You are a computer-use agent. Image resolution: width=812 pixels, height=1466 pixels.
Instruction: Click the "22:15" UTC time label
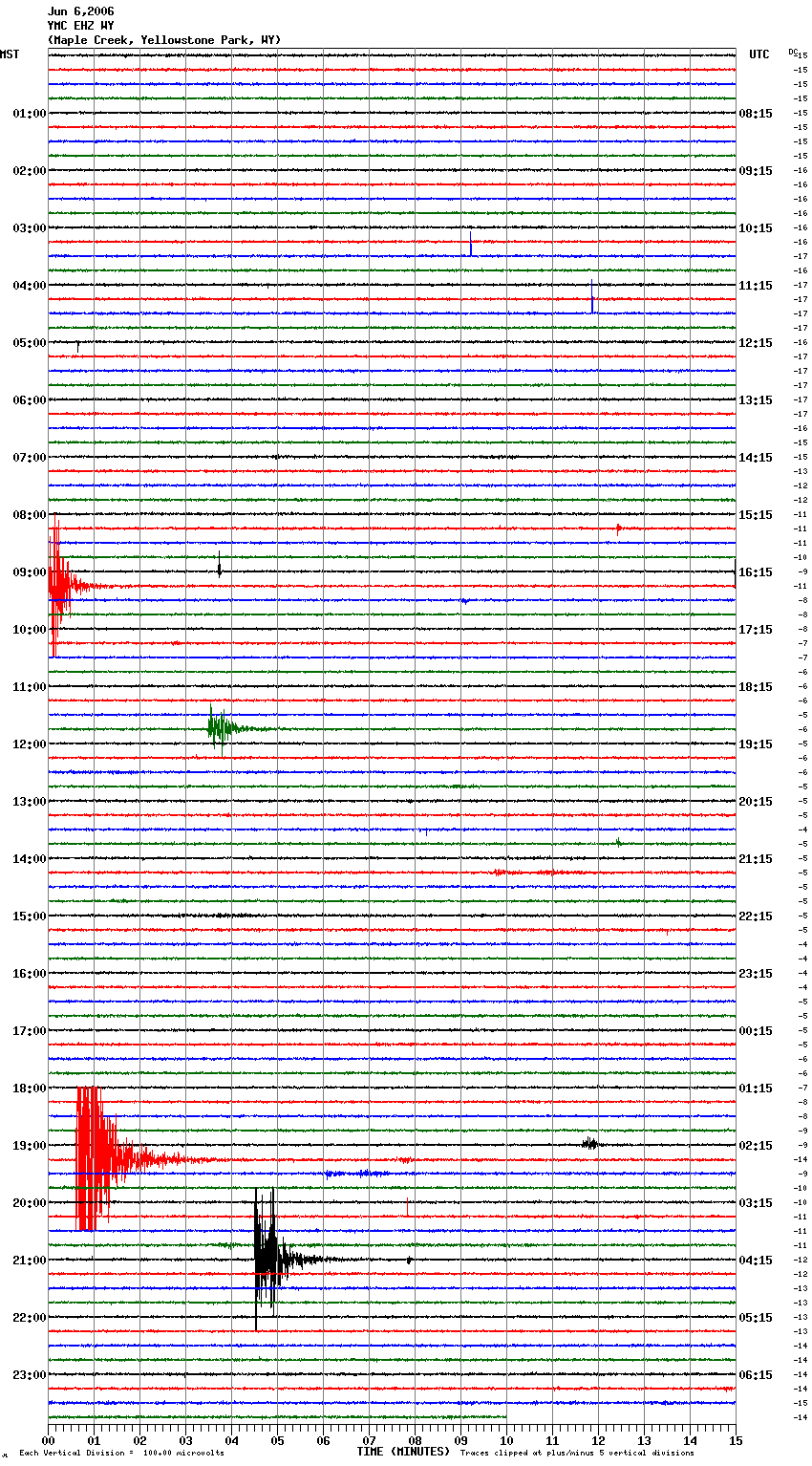(756, 916)
